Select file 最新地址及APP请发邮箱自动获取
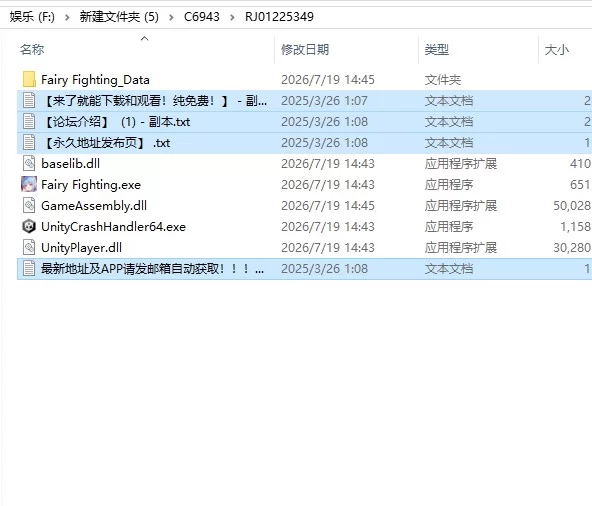This screenshot has height=506, width=592. click(153, 268)
